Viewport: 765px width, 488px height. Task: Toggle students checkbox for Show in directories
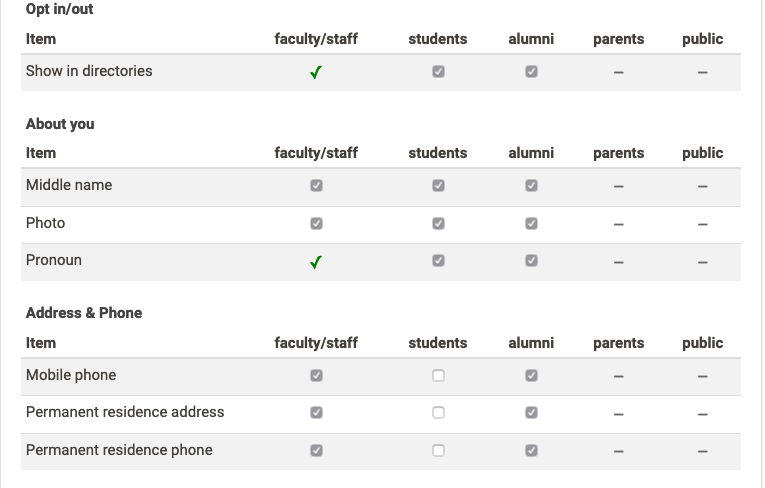pos(438,72)
